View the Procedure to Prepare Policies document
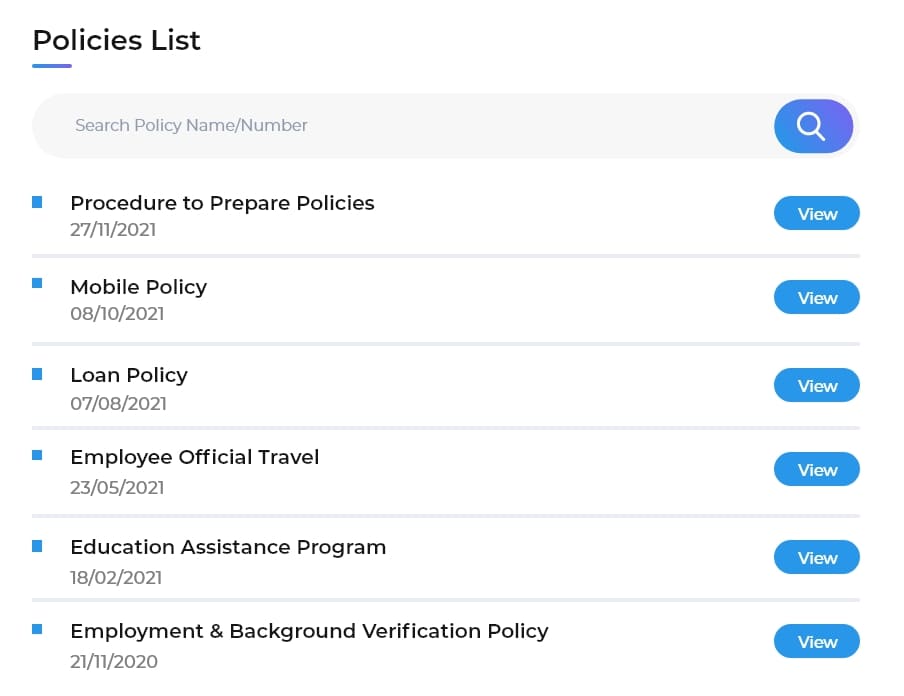 pos(816,214)
